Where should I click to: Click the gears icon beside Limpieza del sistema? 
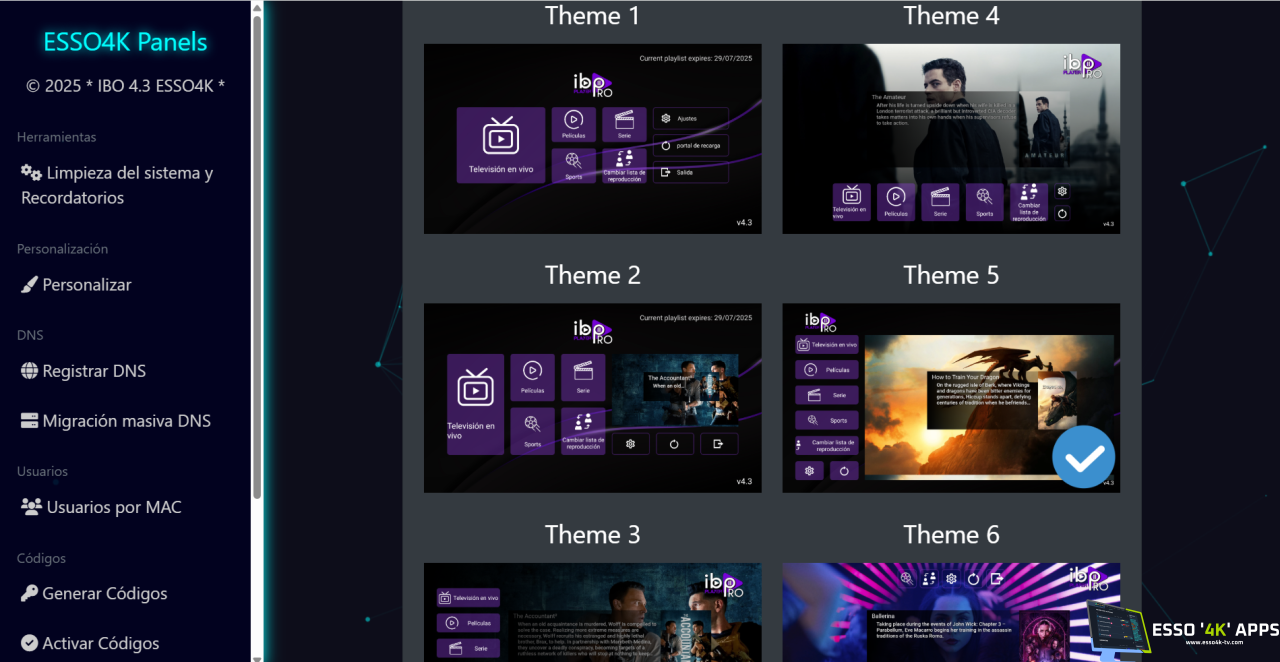pos(31,173)
